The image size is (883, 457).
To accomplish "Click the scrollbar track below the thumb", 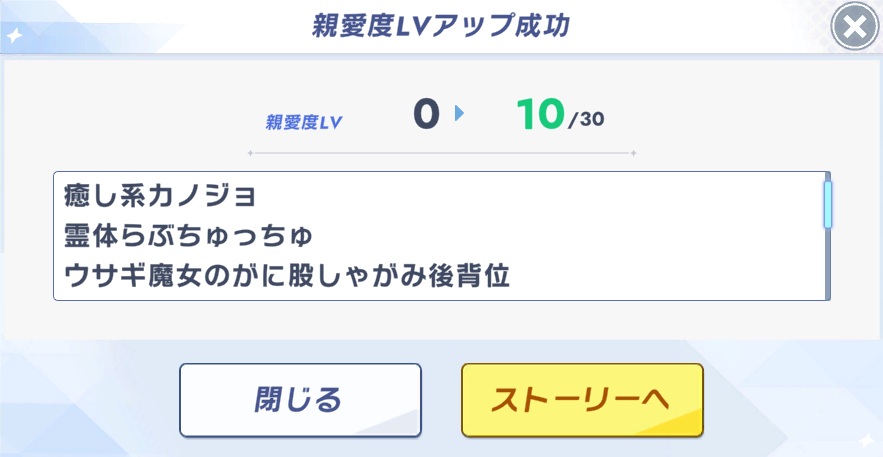I will pos(827,263).
